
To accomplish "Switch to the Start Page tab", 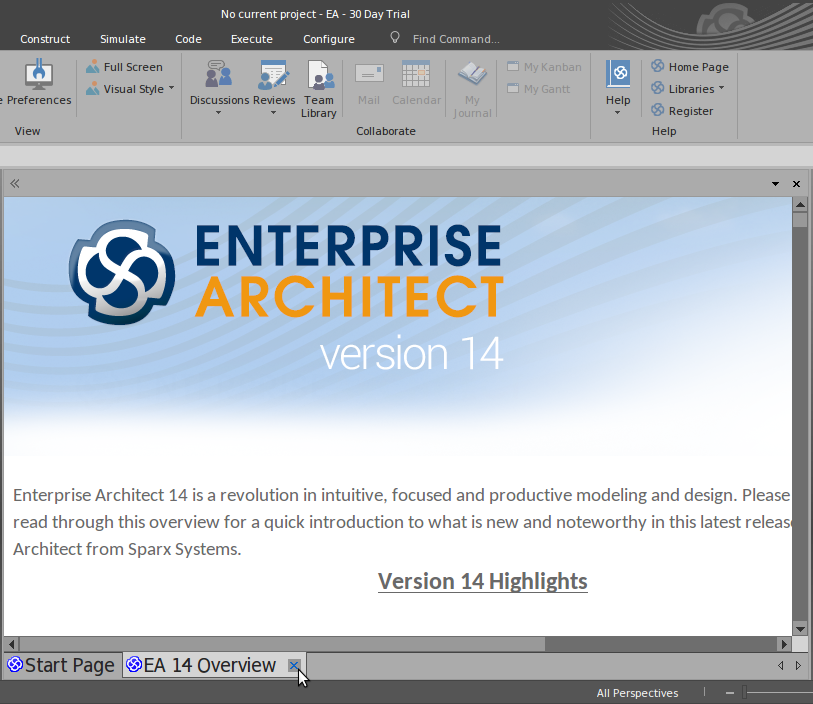I will pyautogui.click(x=61, y=665).
